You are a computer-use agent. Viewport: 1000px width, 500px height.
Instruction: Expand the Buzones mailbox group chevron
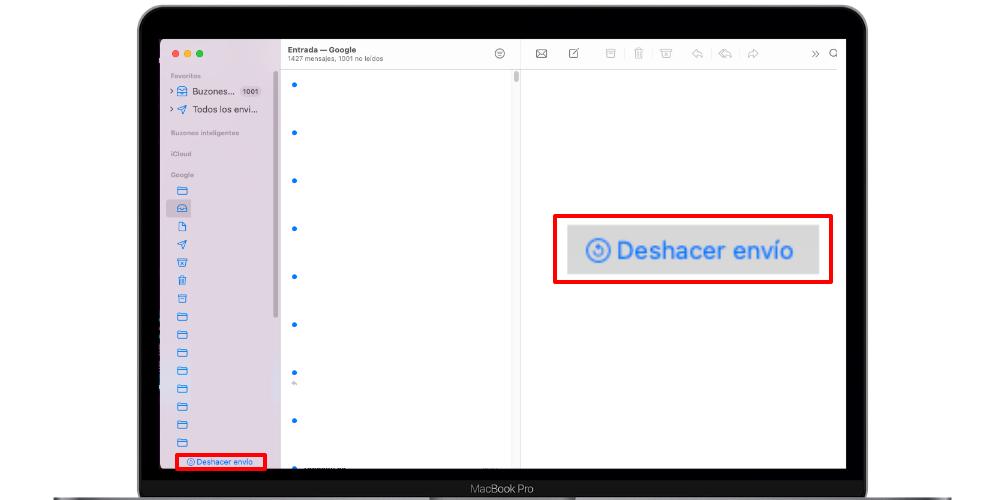tap(172, 91)
